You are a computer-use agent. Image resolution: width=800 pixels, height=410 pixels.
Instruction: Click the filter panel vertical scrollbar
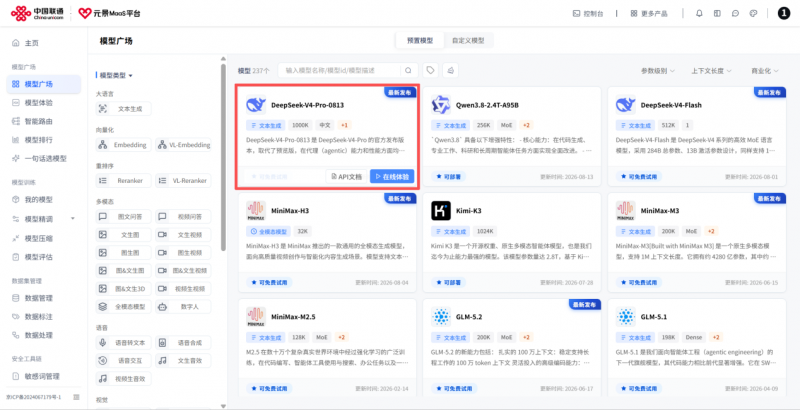click(223, 157)
